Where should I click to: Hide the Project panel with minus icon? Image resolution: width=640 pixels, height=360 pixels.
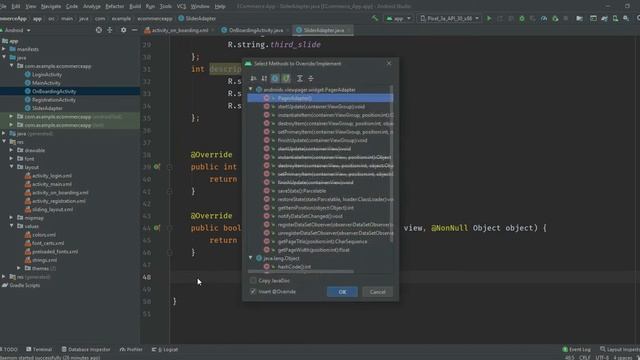click(x=134, y=30)
